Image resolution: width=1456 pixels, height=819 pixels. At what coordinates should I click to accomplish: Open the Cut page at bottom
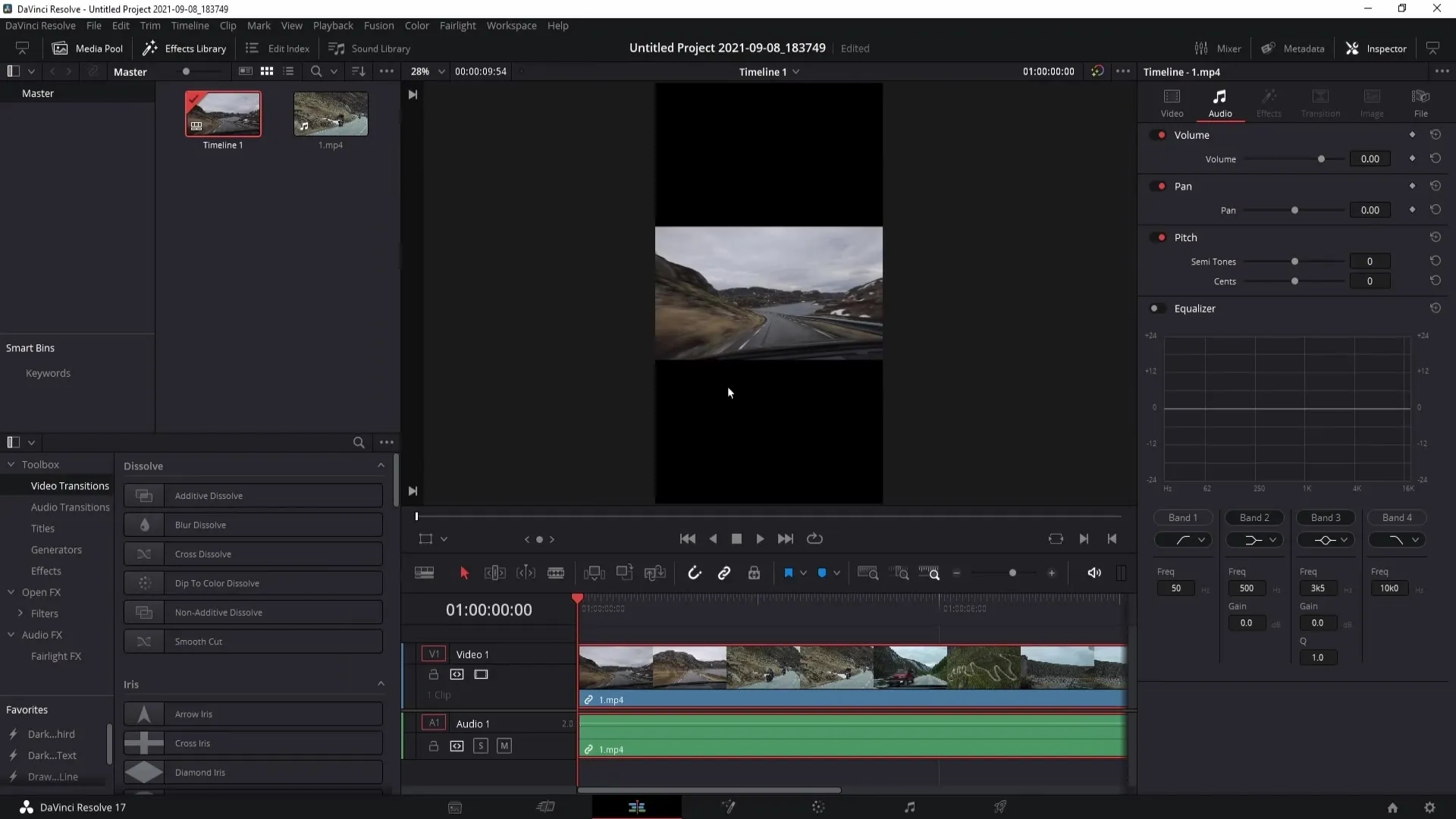[545, 807]
